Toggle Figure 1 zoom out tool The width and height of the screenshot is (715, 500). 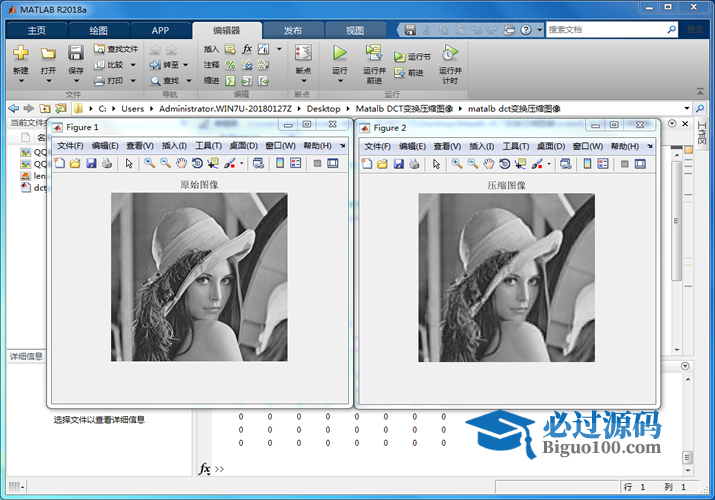click(165, 163)
